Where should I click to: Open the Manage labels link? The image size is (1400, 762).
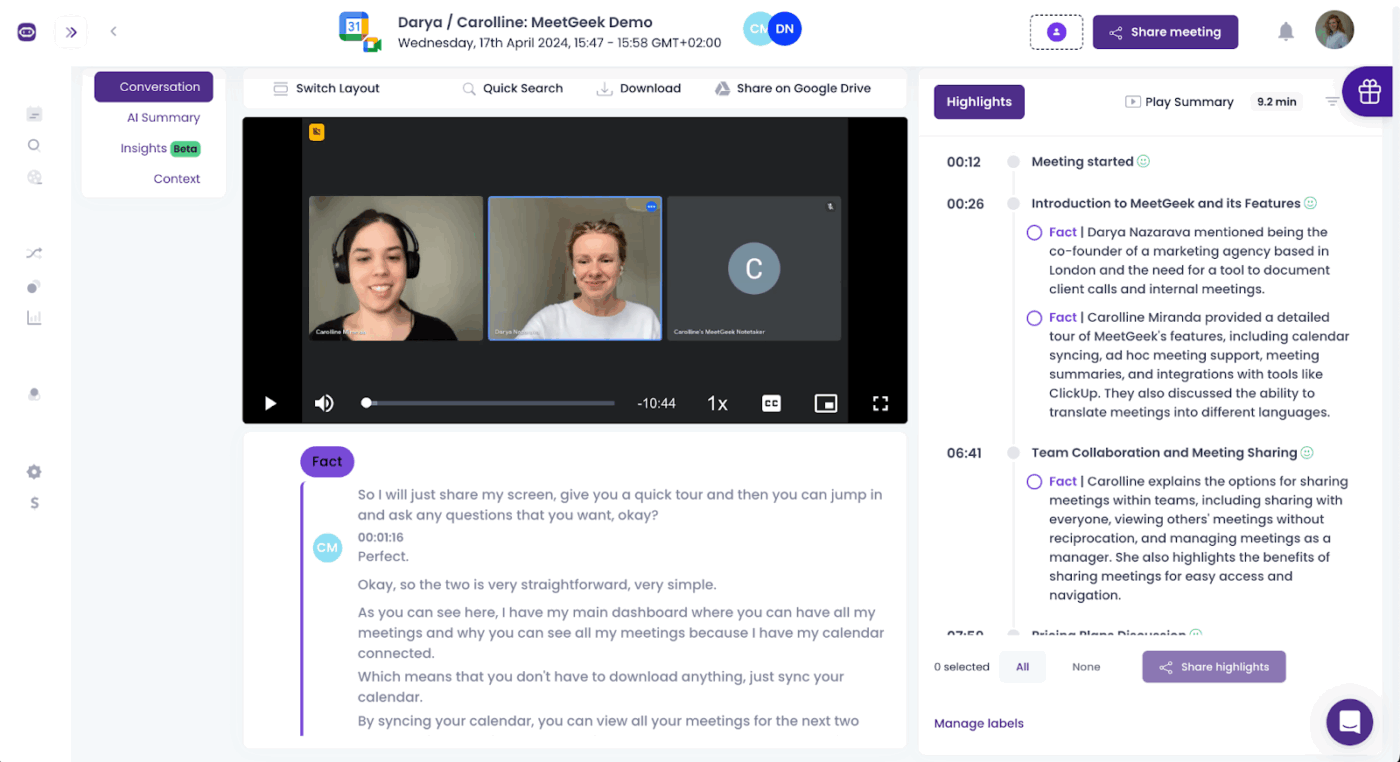pyautogui.click(x=979, y=724)
